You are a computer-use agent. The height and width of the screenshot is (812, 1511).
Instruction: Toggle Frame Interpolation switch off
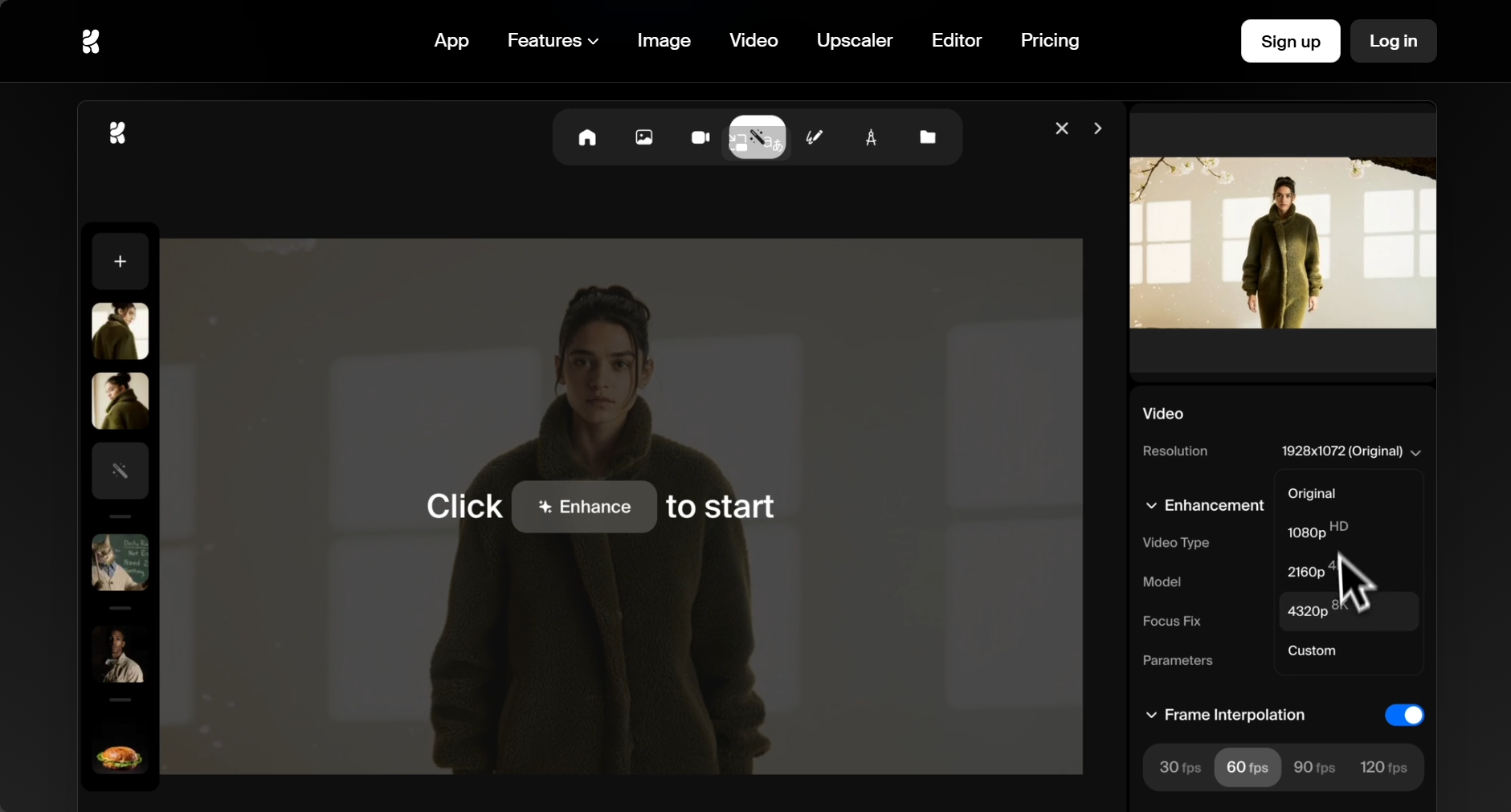1404,715
